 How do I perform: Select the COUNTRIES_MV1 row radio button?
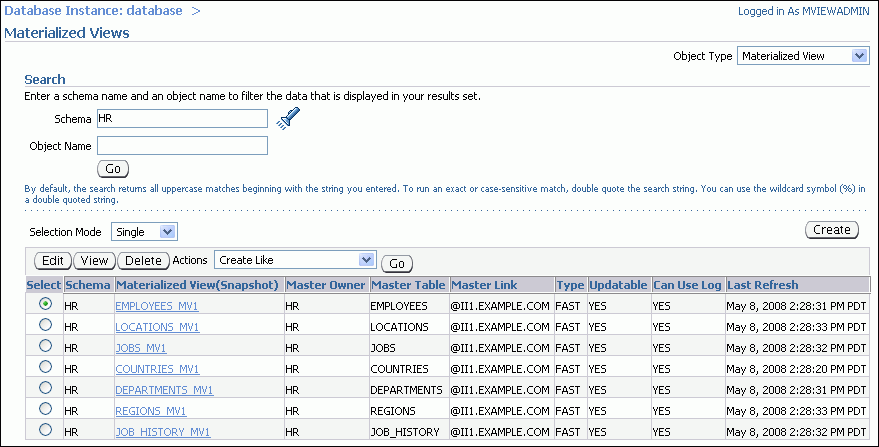coord(45,367)
